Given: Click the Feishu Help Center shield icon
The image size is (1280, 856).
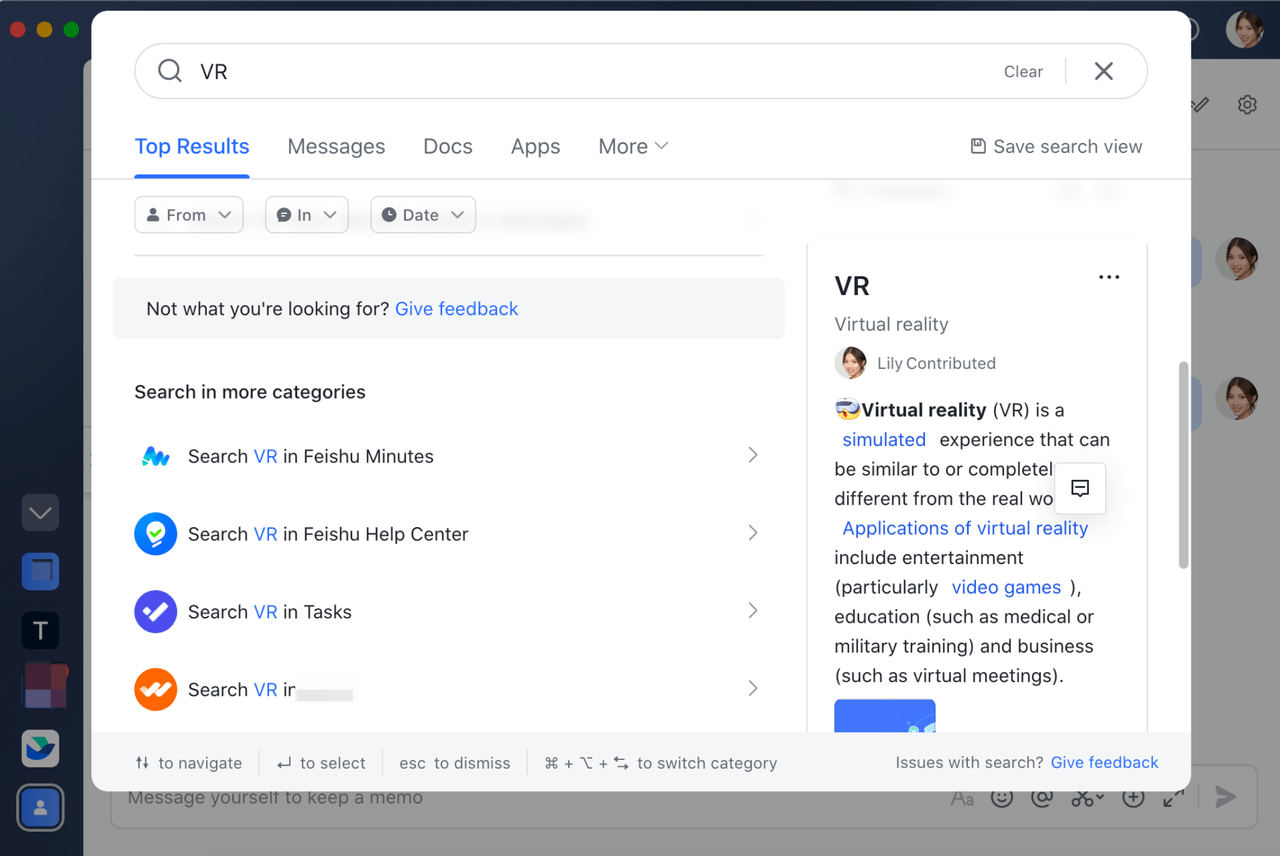Looking at the screenshot, I should 155,533.
